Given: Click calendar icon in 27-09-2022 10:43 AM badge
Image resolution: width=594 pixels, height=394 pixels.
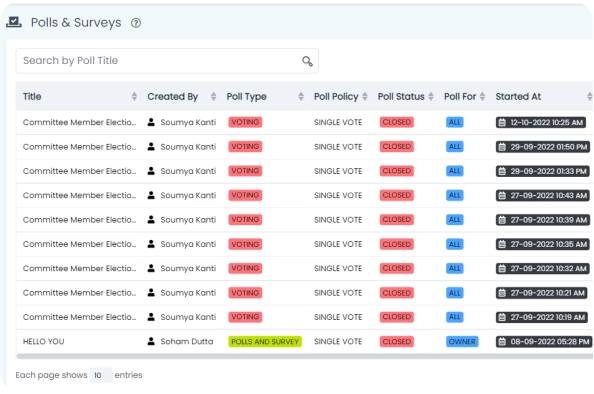Looking at the screenshot, I should [x=502, y=195].
